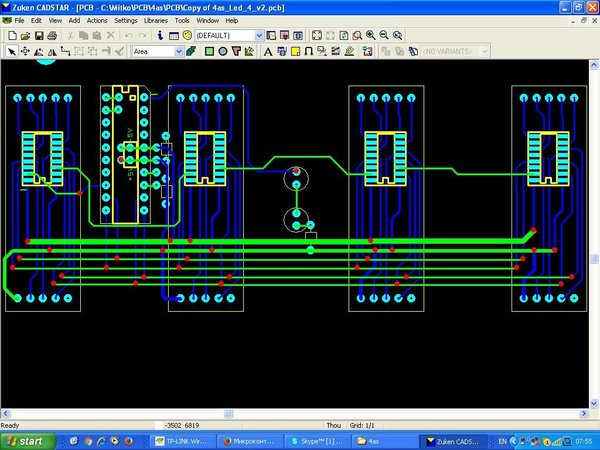Choose the rectangle shape tool
The width and height of the screenshot is (600, 450).
point(209,51)
